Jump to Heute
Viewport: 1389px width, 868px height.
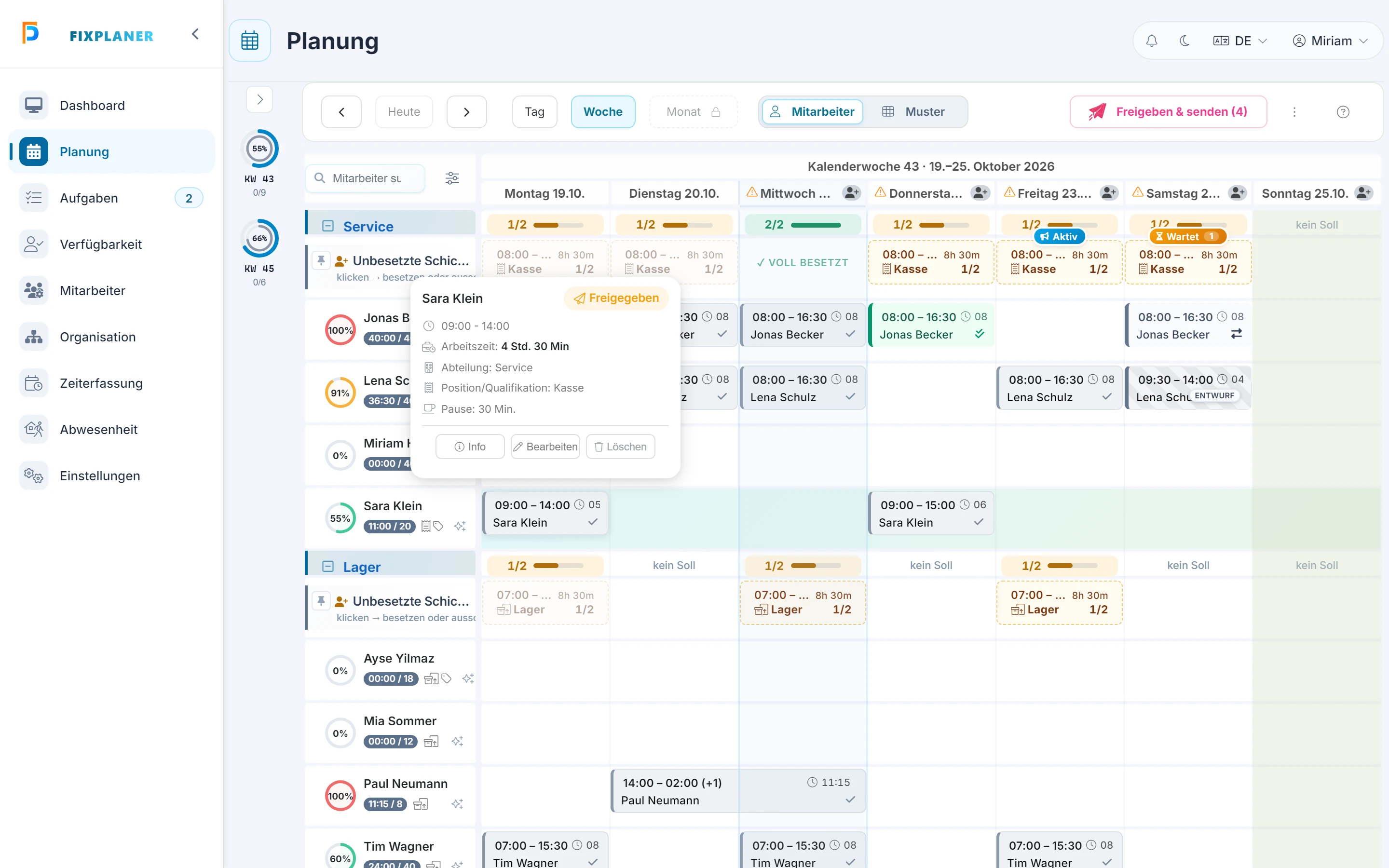(x=404, y=112)
